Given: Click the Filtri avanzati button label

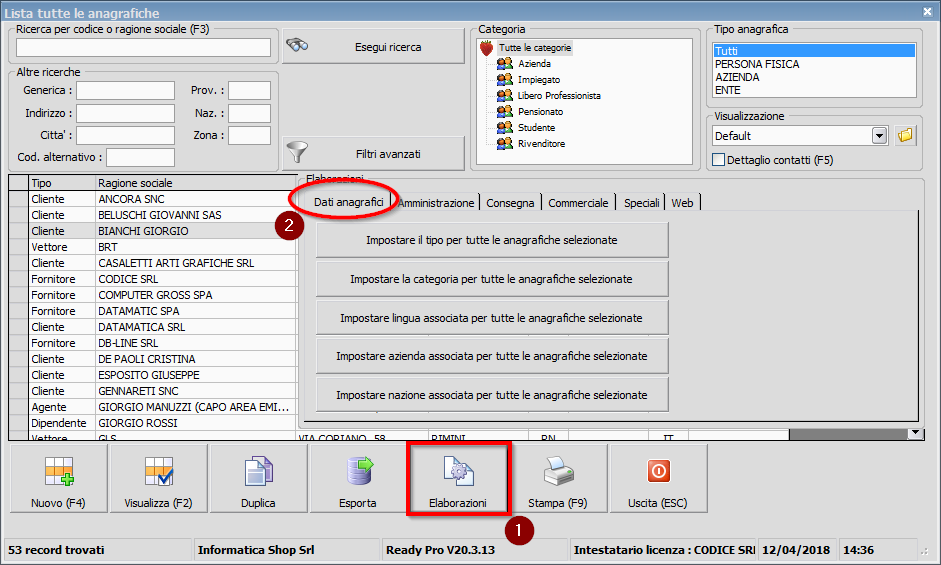Looking at the screenshot, I should [x=388, y=154].
